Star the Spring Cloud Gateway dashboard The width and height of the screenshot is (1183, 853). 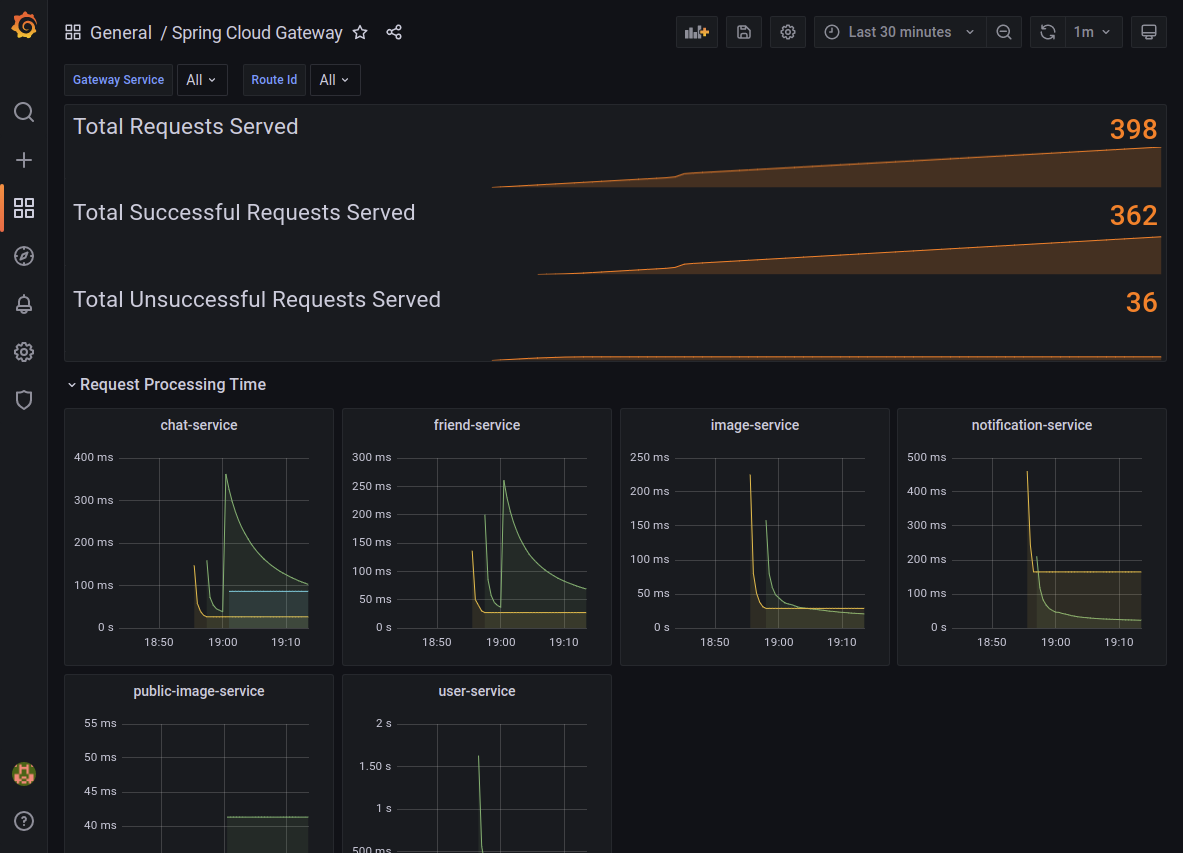tap(360, 32)
